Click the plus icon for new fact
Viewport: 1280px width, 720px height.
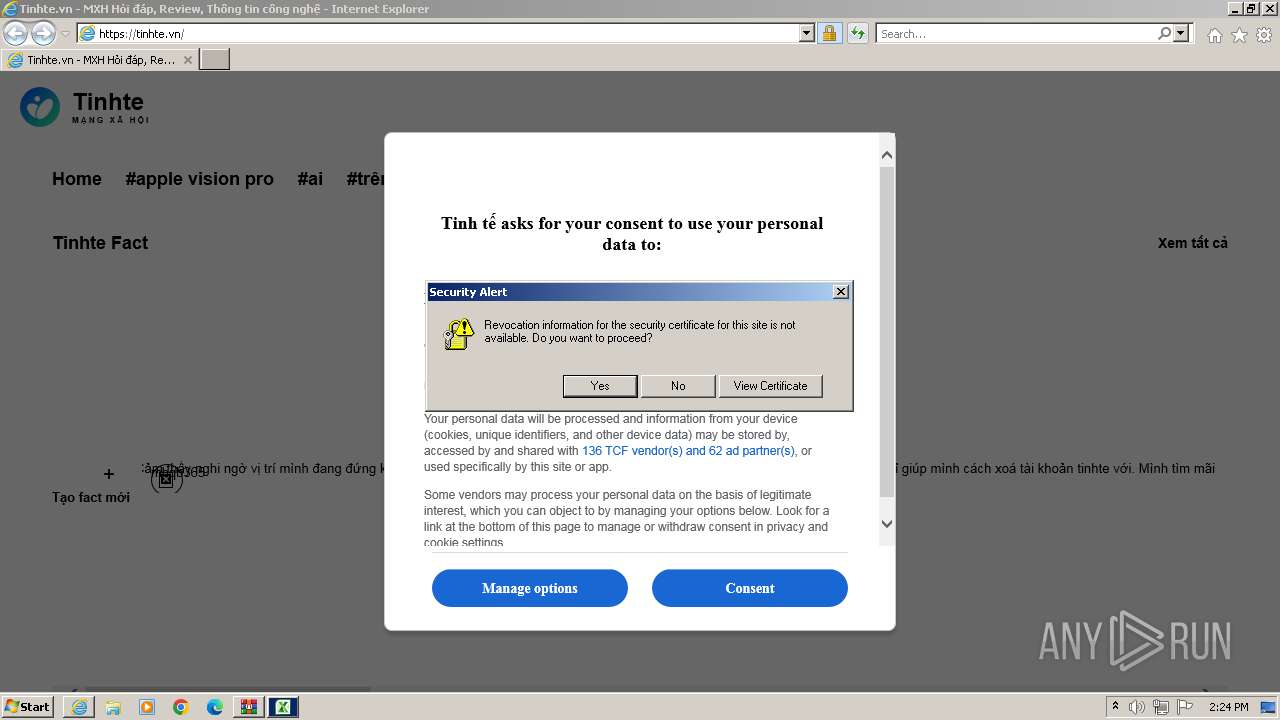109,474
